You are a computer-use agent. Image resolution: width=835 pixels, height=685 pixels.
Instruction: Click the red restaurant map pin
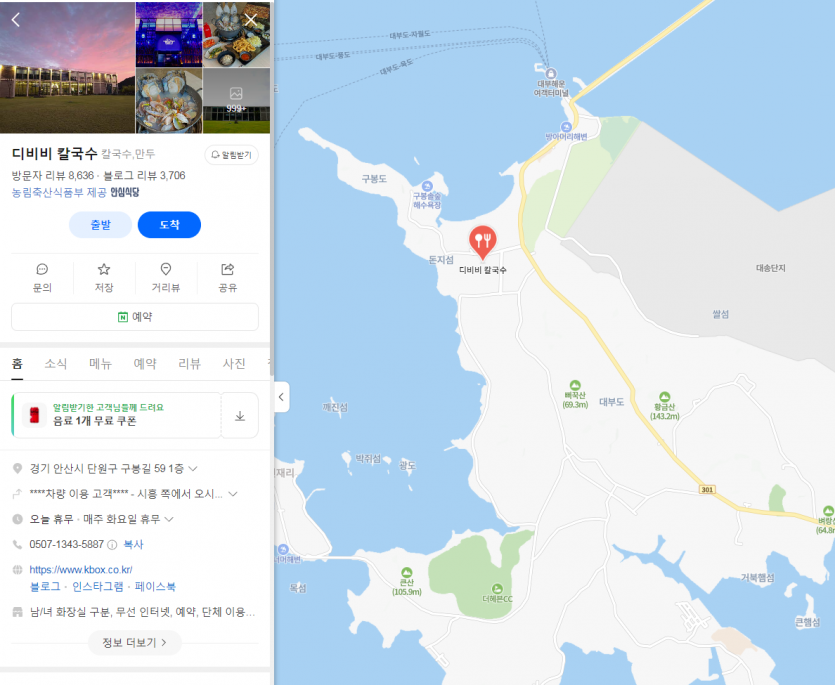pos(482,242)
